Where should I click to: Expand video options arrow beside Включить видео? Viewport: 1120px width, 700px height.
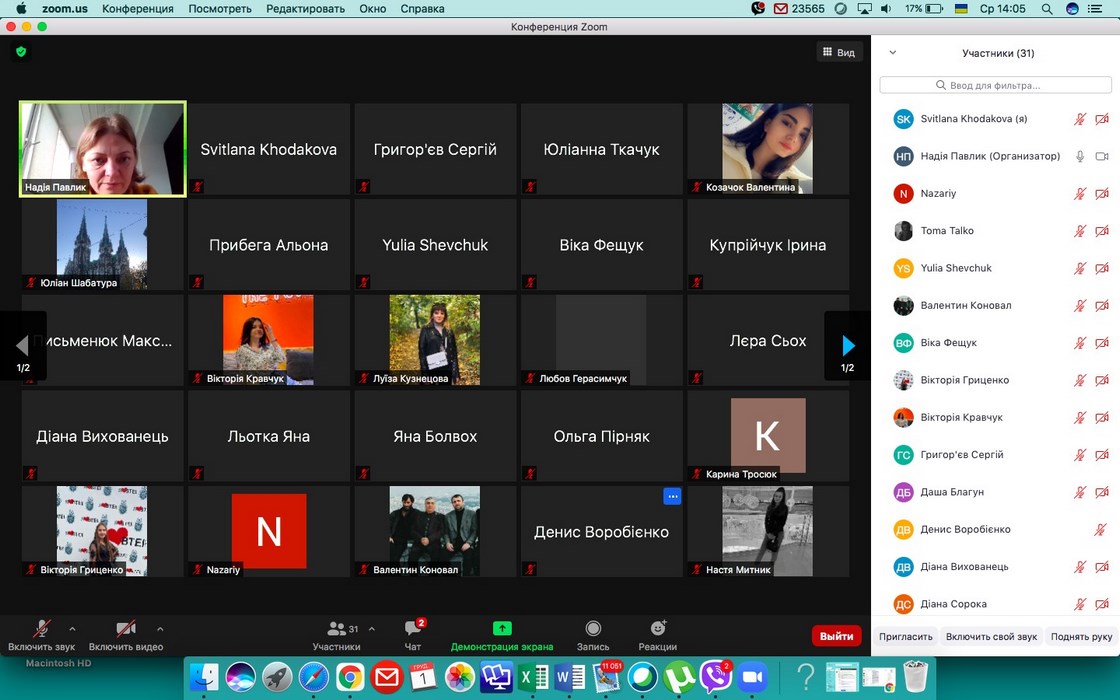click(x=160, y=629)
